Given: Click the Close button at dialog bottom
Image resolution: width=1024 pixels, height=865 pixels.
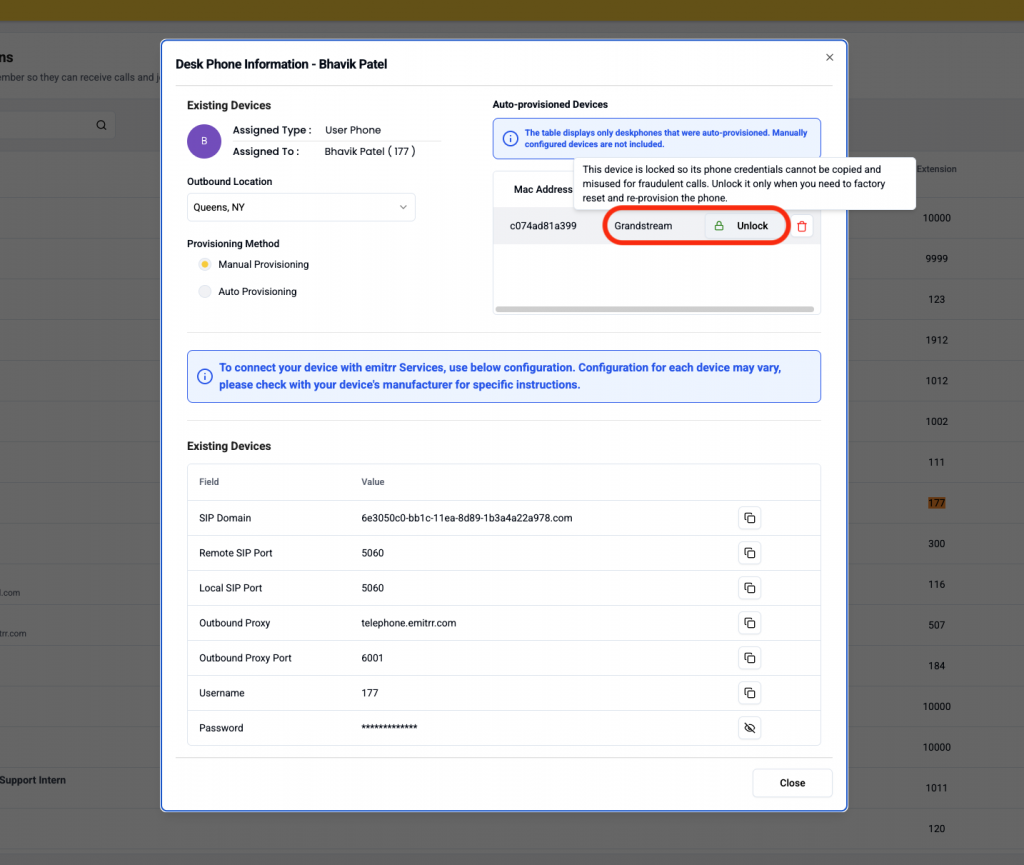Looking at the screenshot, I should (792, 783).
